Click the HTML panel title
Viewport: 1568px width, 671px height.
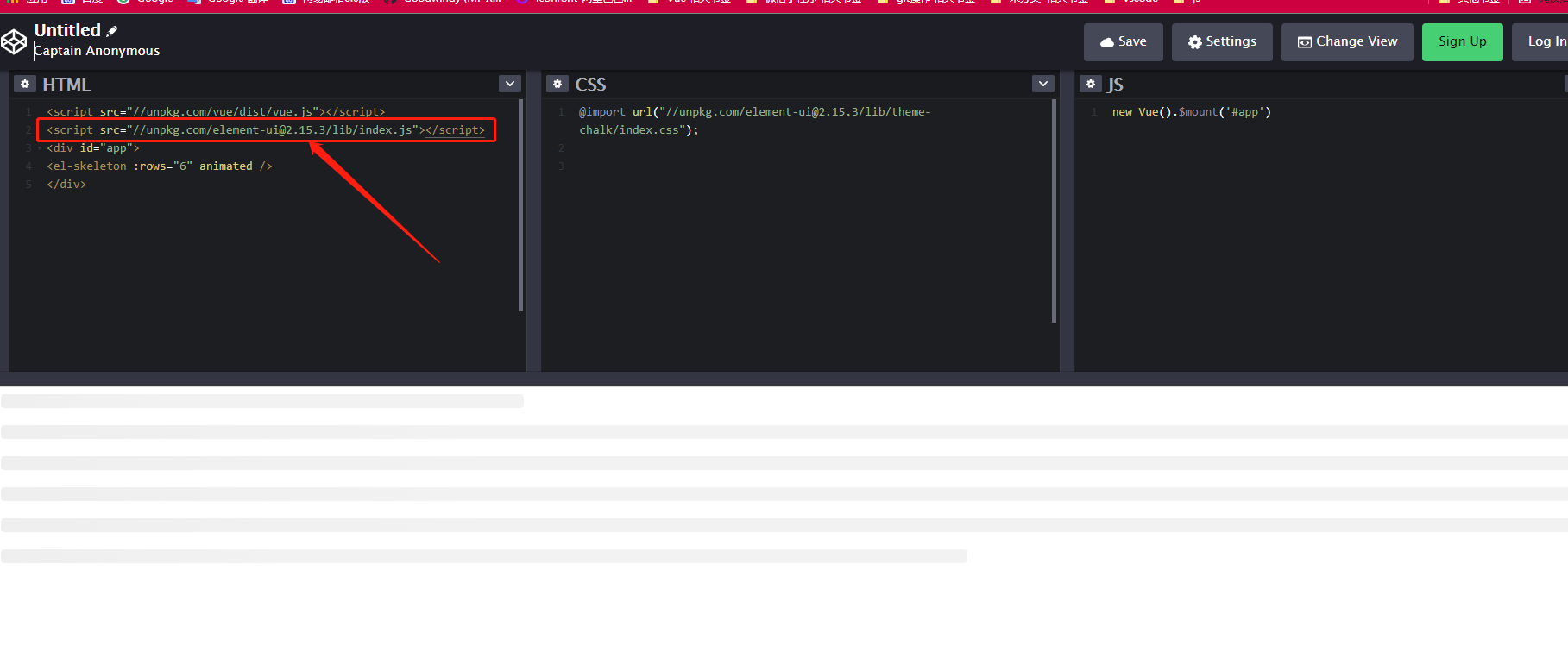pos(66,85)
